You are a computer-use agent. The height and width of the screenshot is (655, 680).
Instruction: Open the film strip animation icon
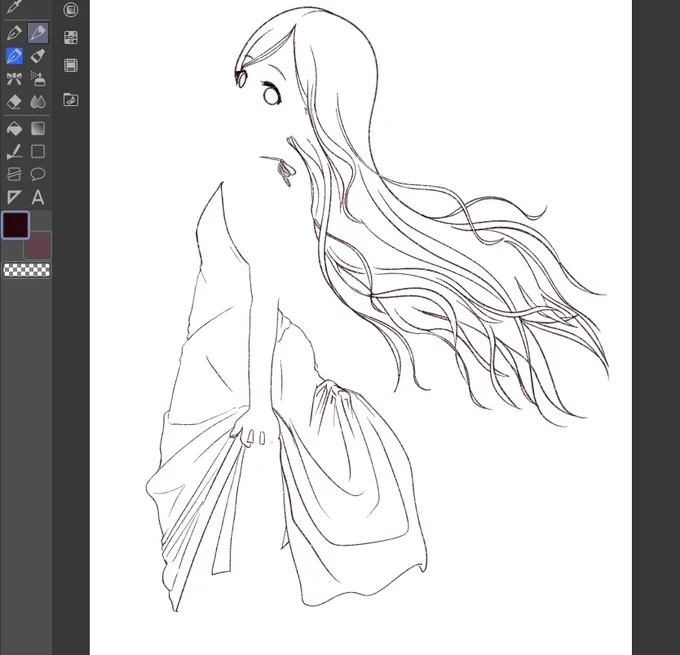71,65
